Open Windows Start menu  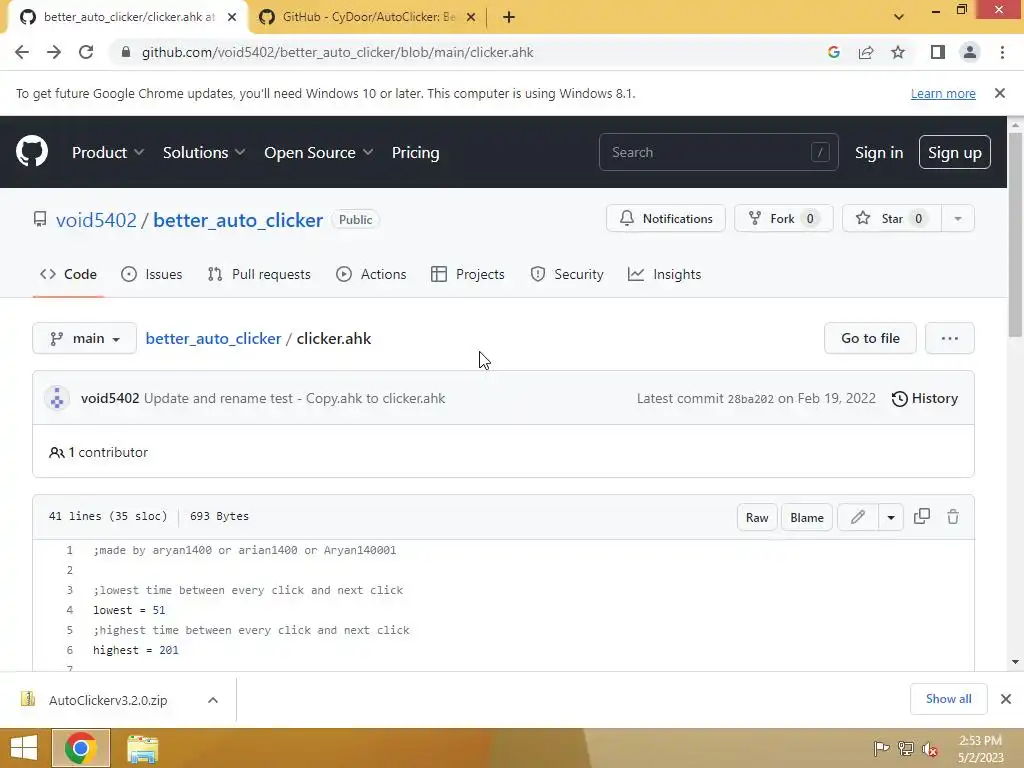tap(24, 748)
